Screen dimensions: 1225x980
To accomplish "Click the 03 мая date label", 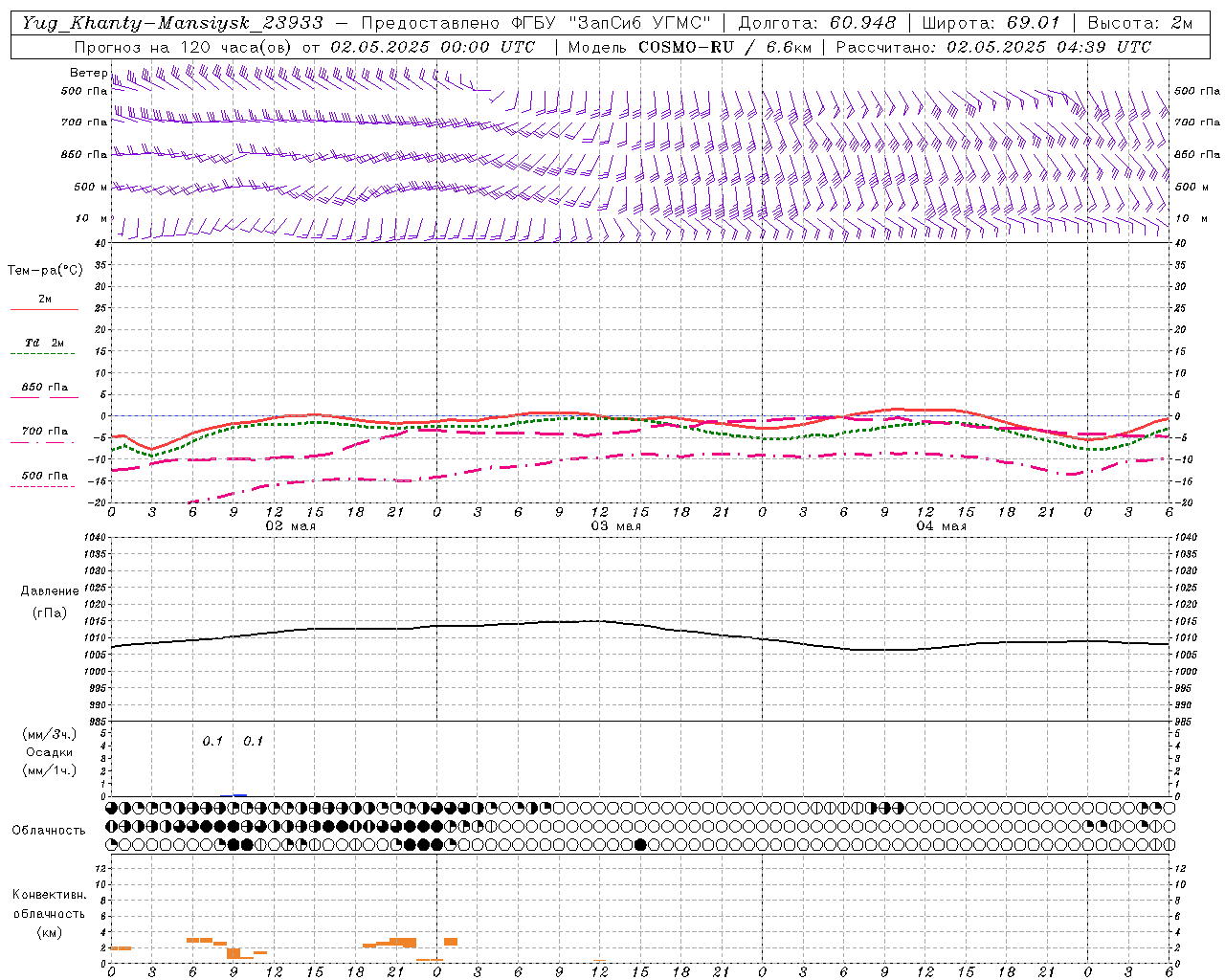I will point(615,526).
